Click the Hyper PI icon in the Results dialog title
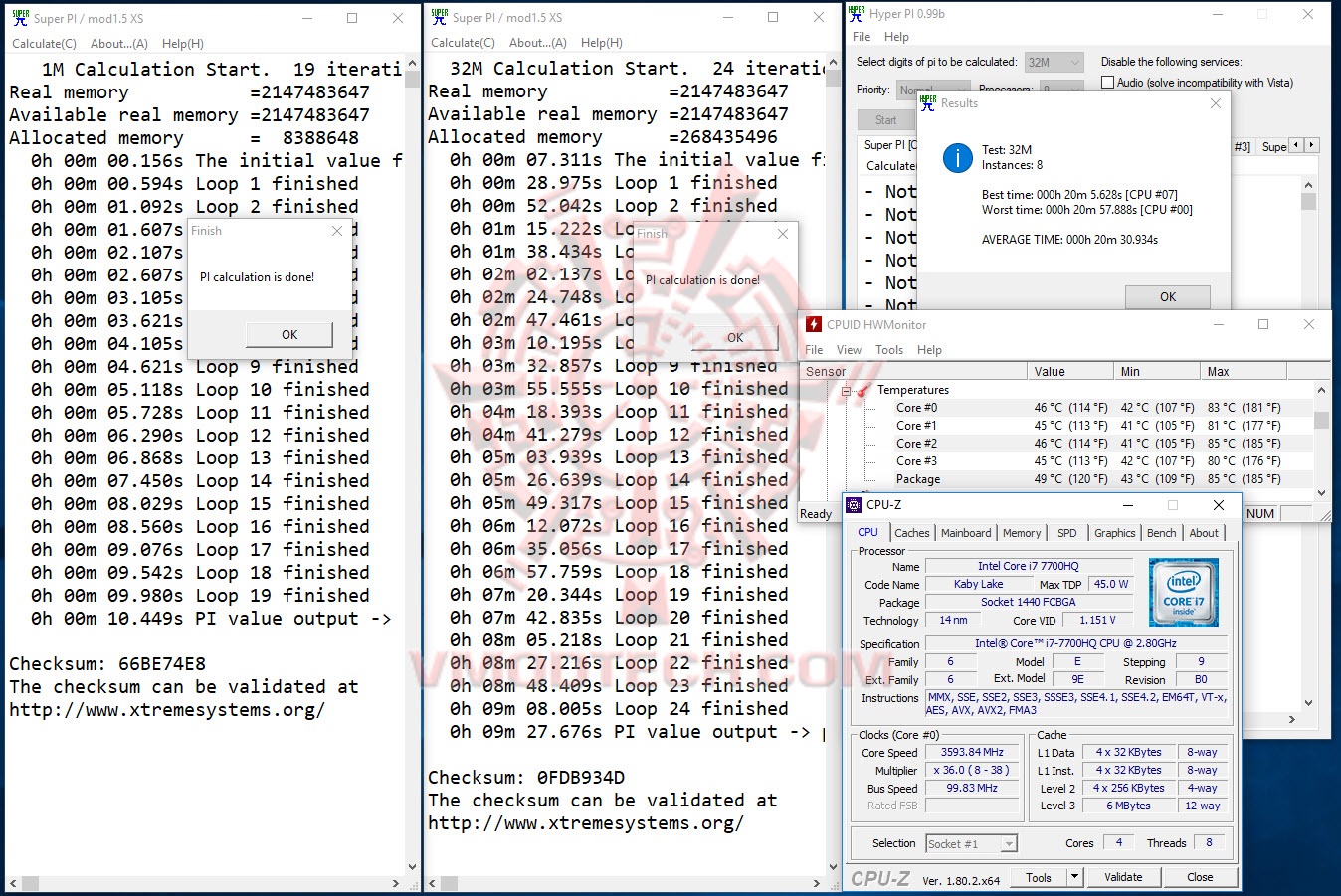Screen dimensions: 1341x896 click(x=928, y=103)
